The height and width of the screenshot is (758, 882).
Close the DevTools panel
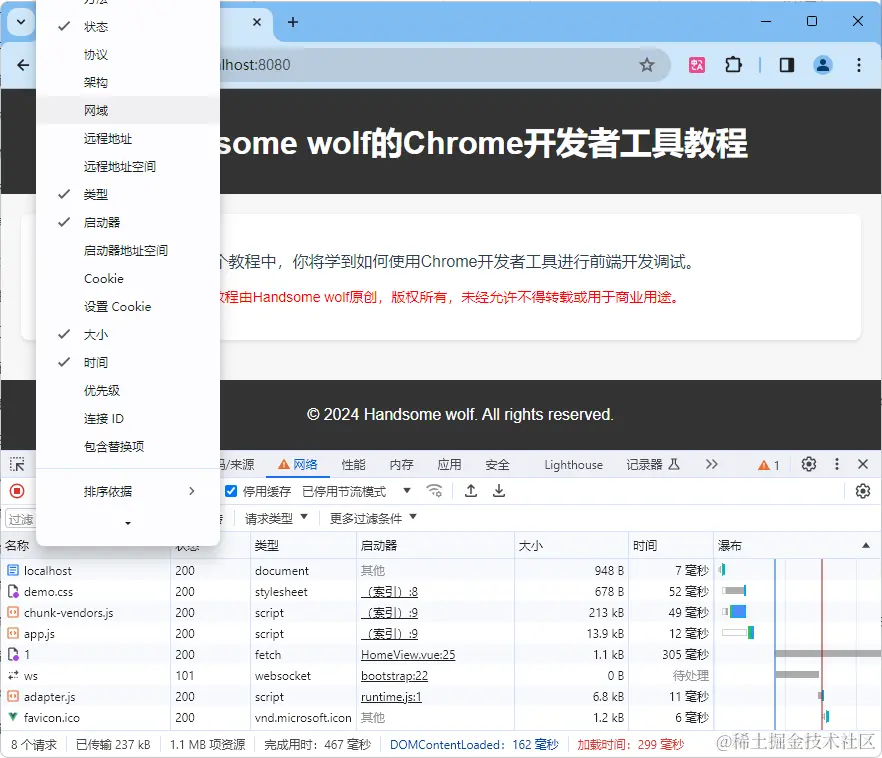[x=863, y=464]
